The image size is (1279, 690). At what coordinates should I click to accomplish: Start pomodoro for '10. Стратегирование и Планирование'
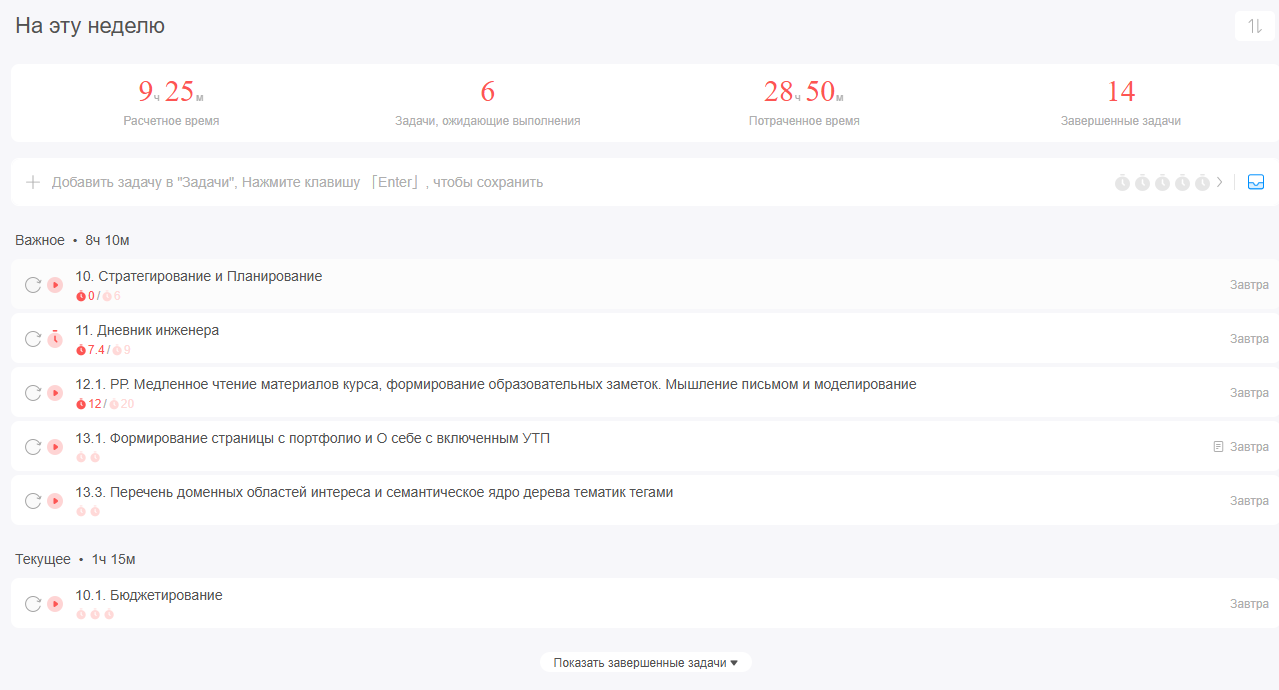(x=55, y=285)
